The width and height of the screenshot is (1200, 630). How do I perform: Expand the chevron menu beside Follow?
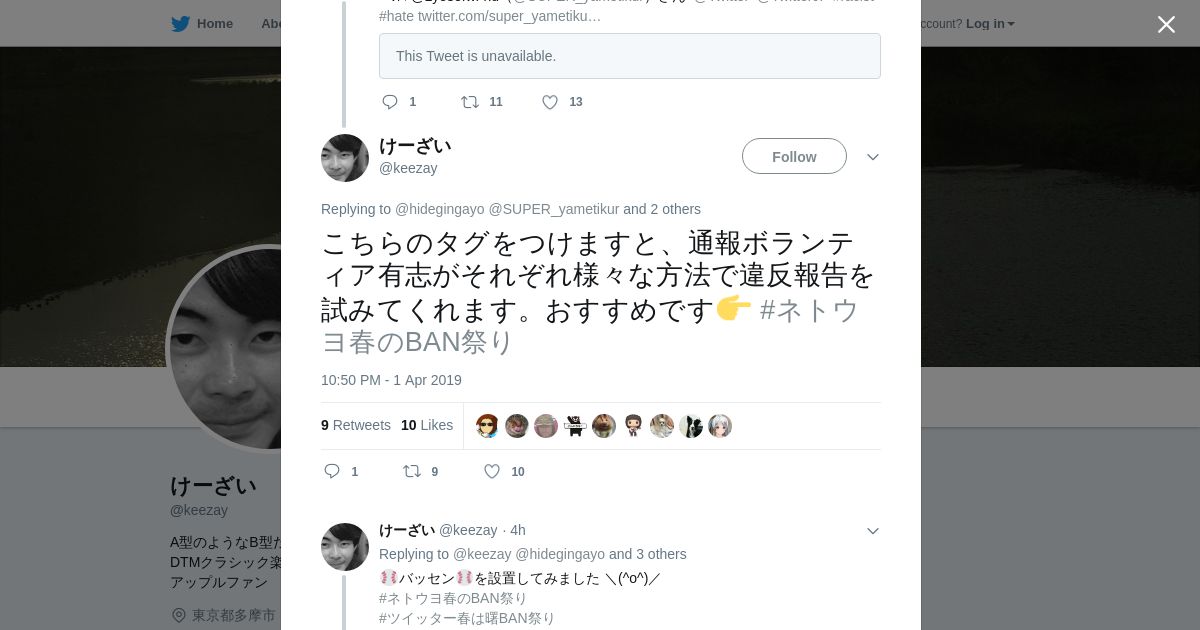pos(873,157)
